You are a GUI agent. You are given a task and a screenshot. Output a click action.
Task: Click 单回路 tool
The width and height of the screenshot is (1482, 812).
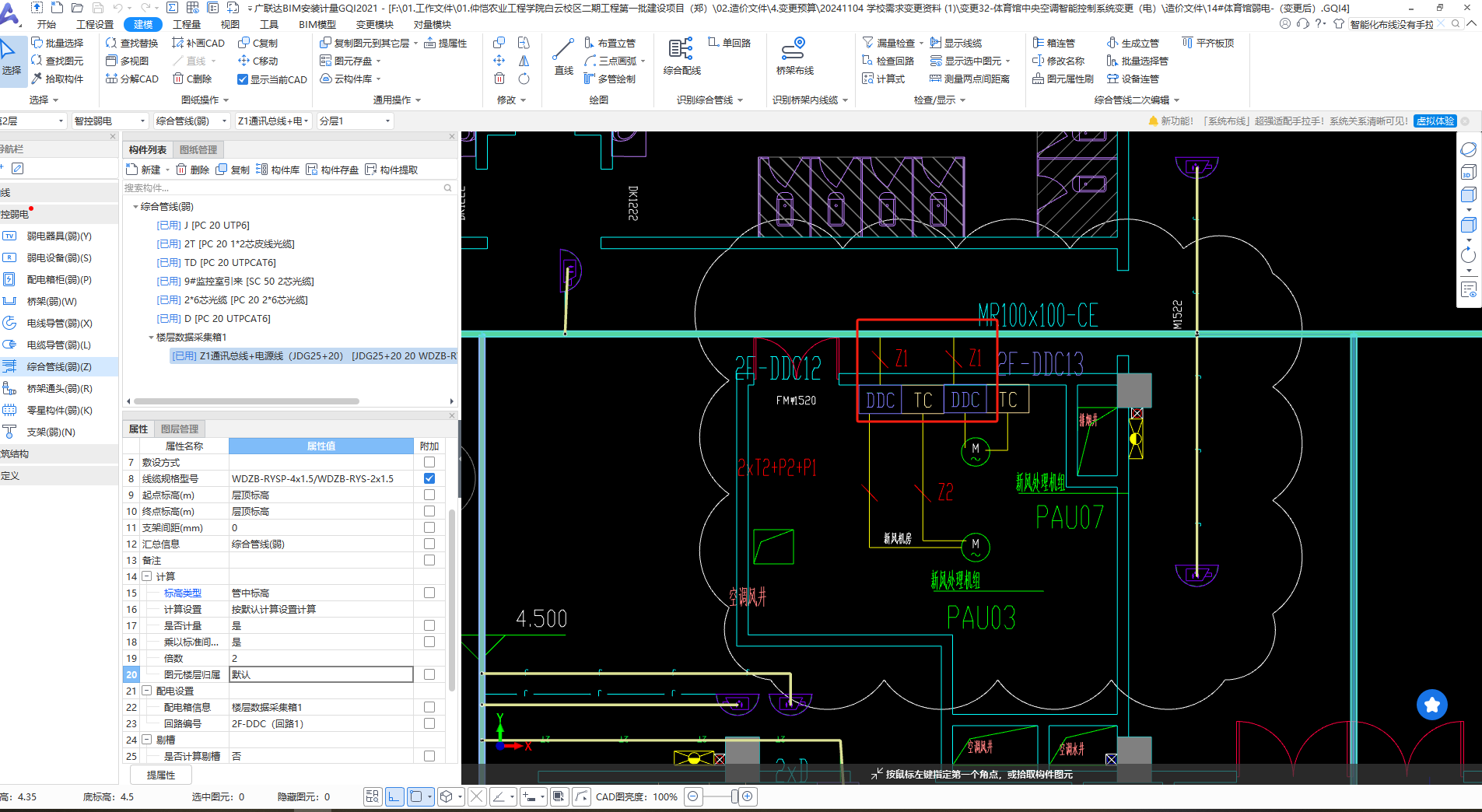(x=729, y=43)
